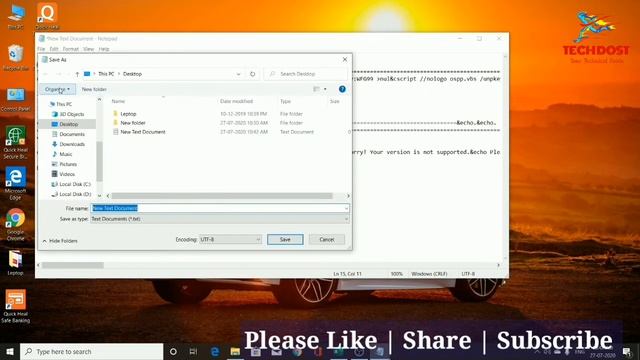Image resolution: width=640 pixels, height=360 pixels.
Task: Click the Up one level arrow
Action: pyautogui.click(x=77, y=74)
